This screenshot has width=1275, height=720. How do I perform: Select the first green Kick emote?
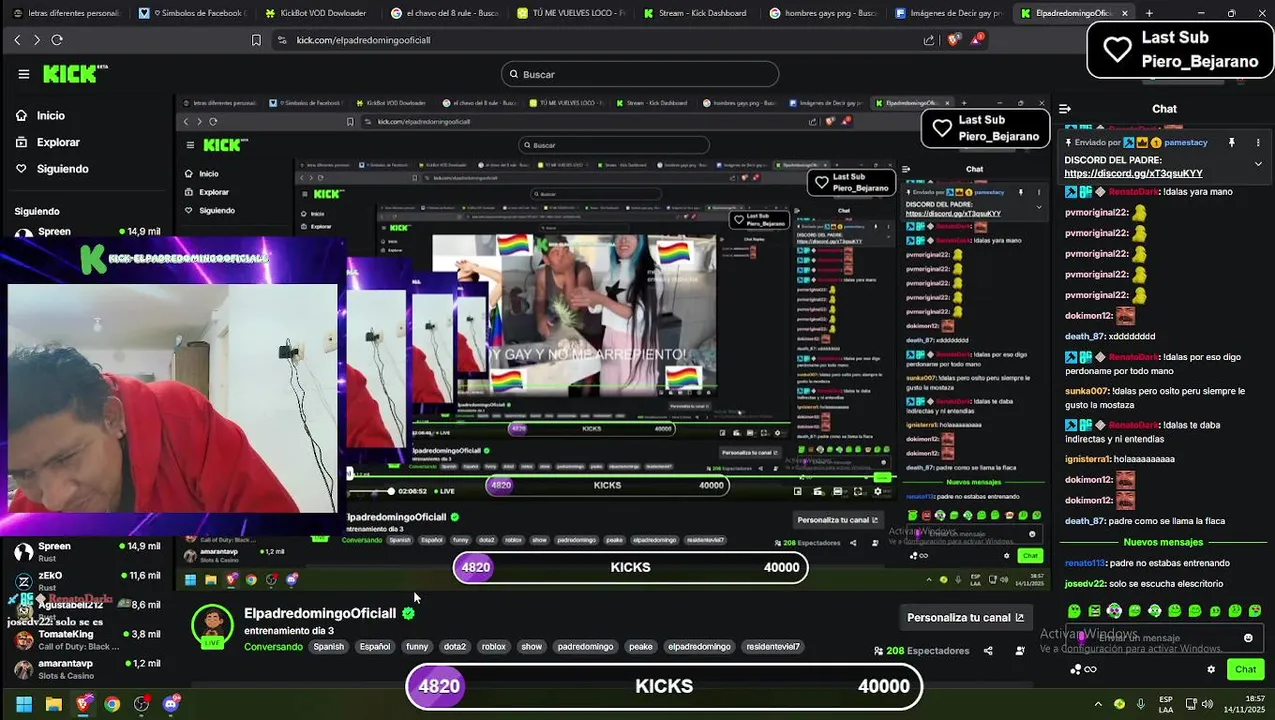click(1074, 611)
